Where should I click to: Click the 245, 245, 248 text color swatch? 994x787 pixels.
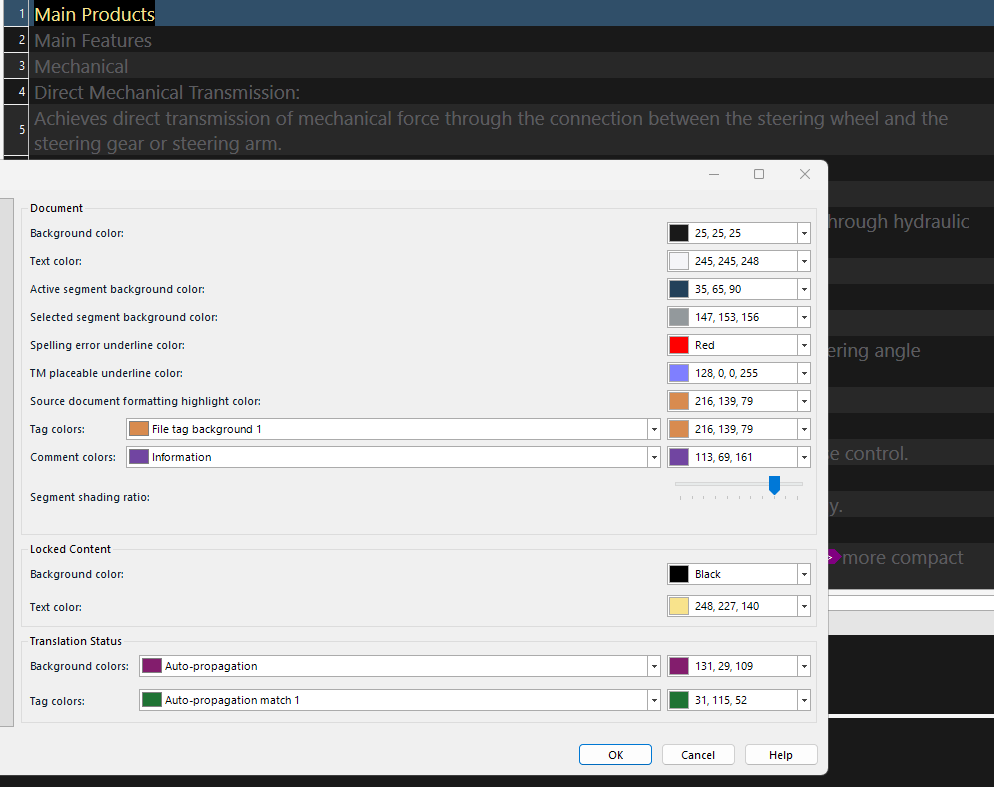[x=679, y=261]
